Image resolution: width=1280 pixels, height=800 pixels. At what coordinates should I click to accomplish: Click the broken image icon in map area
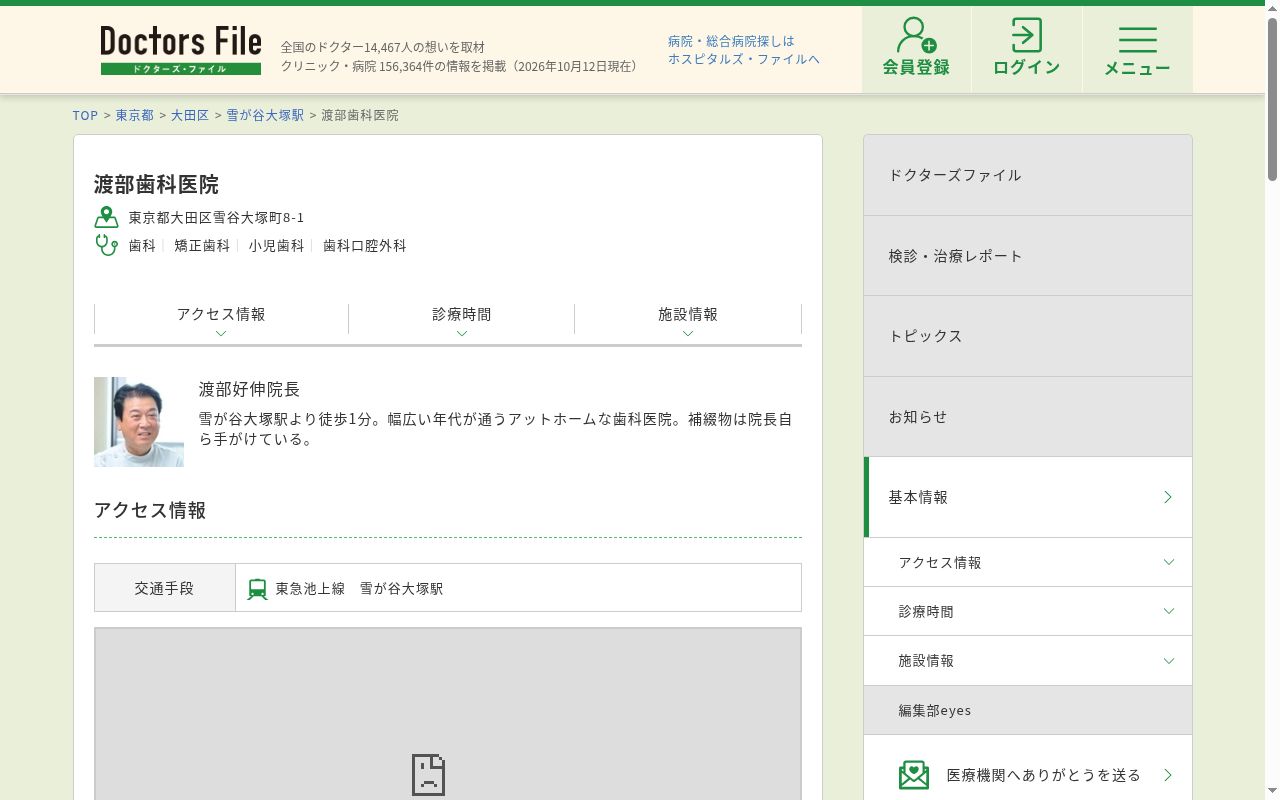[x=428, y=775]
